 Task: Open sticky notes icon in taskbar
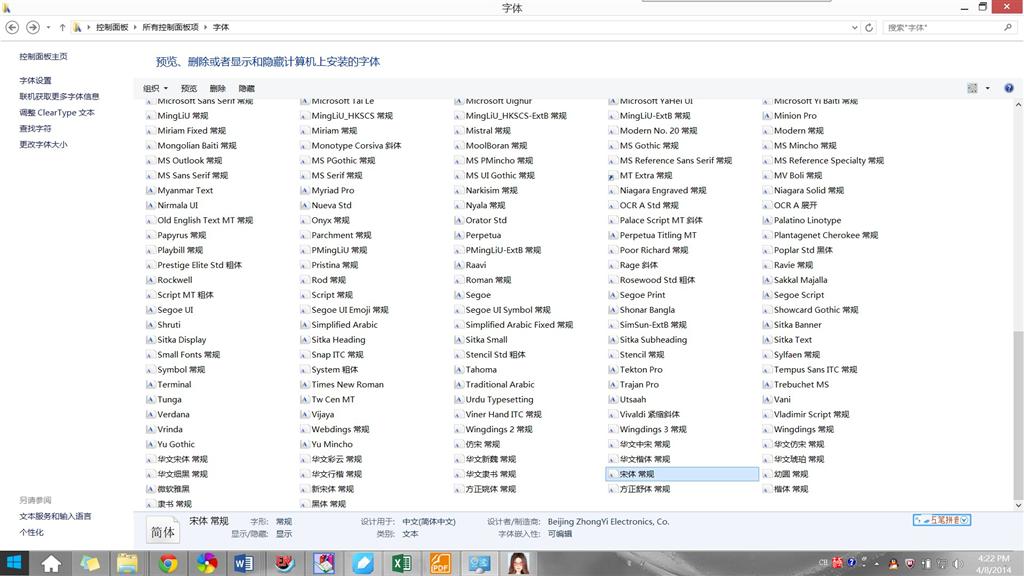[89, 563]
